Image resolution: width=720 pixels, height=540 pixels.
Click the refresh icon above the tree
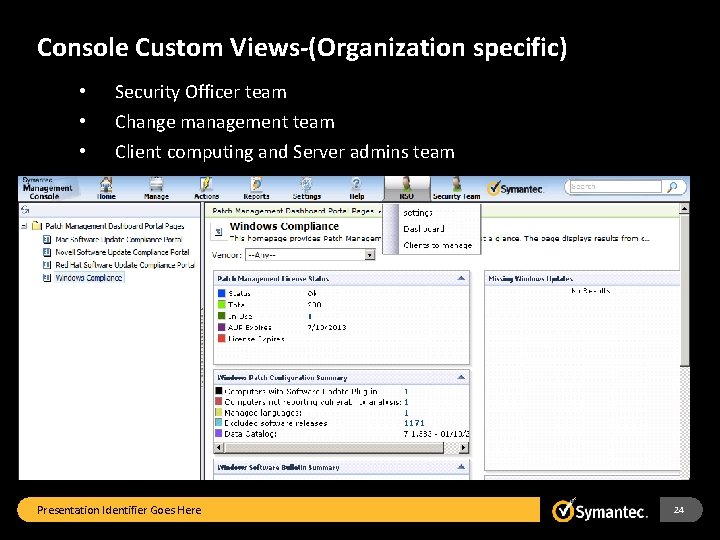pyautogui.click(x=25, y=210)
